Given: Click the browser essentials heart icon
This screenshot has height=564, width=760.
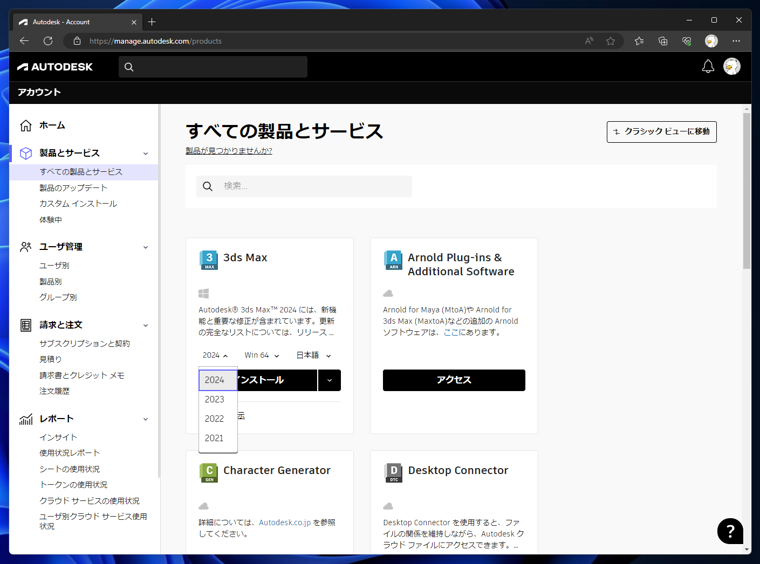Looking at the screenshot, I should [686, 41].
